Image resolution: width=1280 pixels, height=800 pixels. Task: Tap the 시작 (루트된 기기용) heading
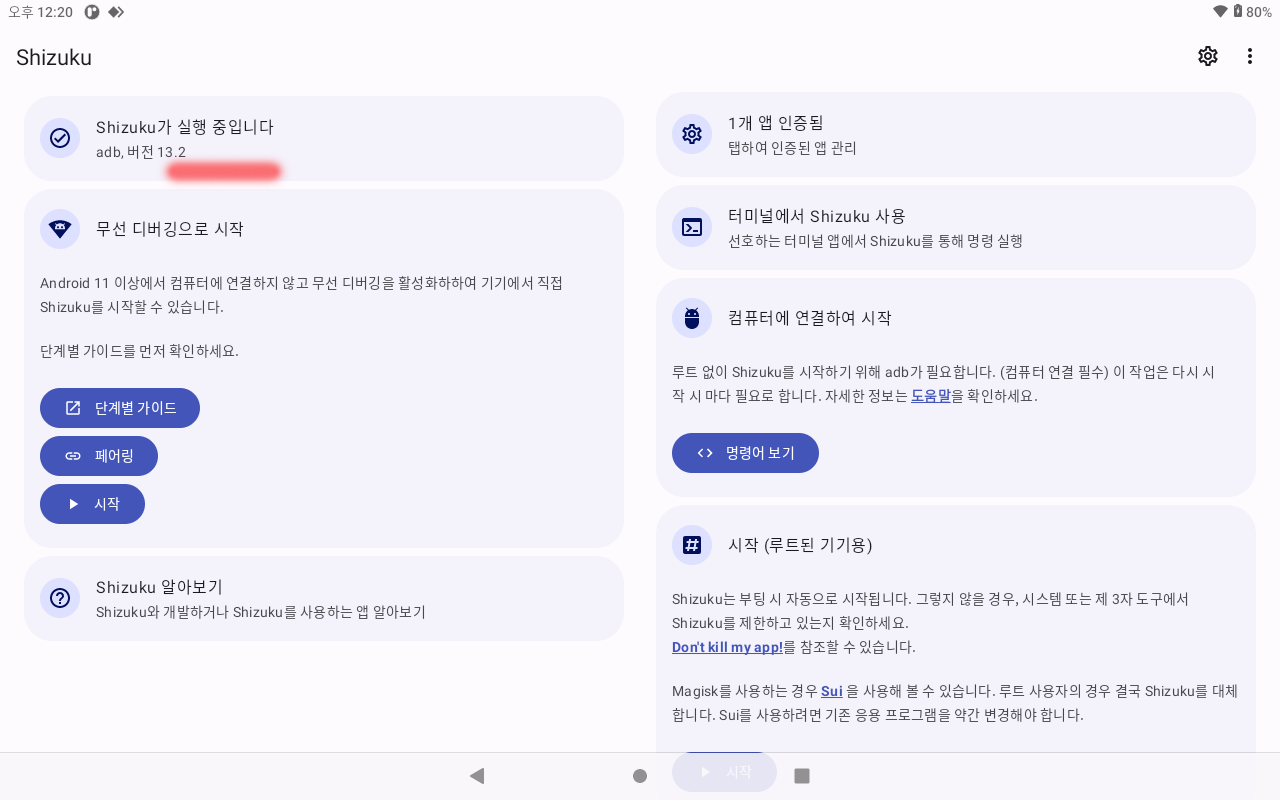800,545
